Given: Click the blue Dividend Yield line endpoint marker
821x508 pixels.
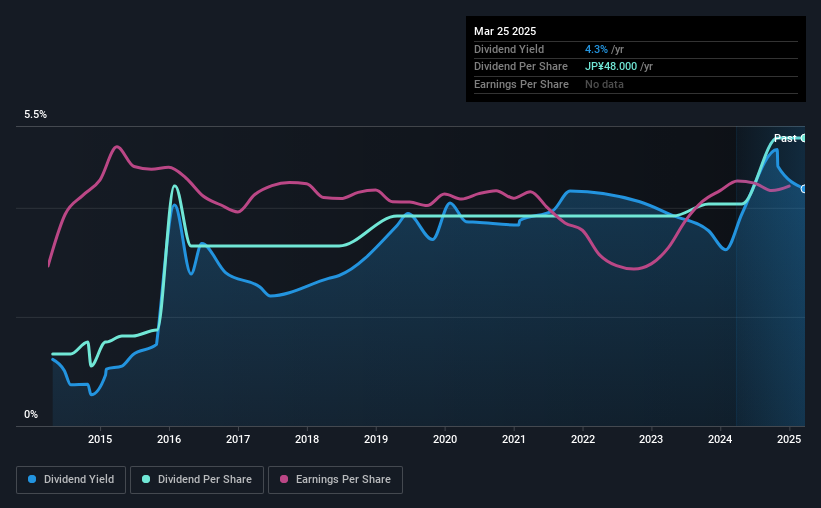Looking at the screenshot, I should (804, 189).
